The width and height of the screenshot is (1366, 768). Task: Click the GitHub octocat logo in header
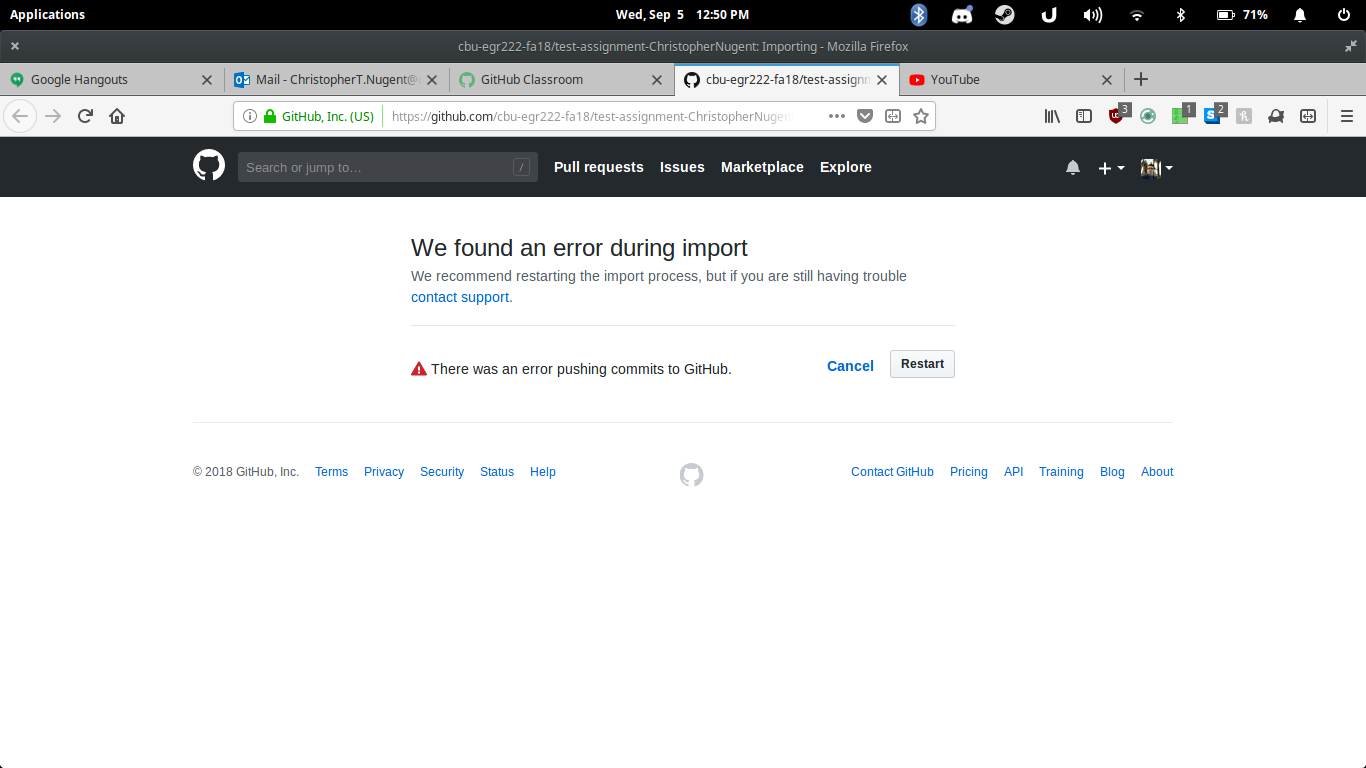pyautogui.click(x=209, y=165)
